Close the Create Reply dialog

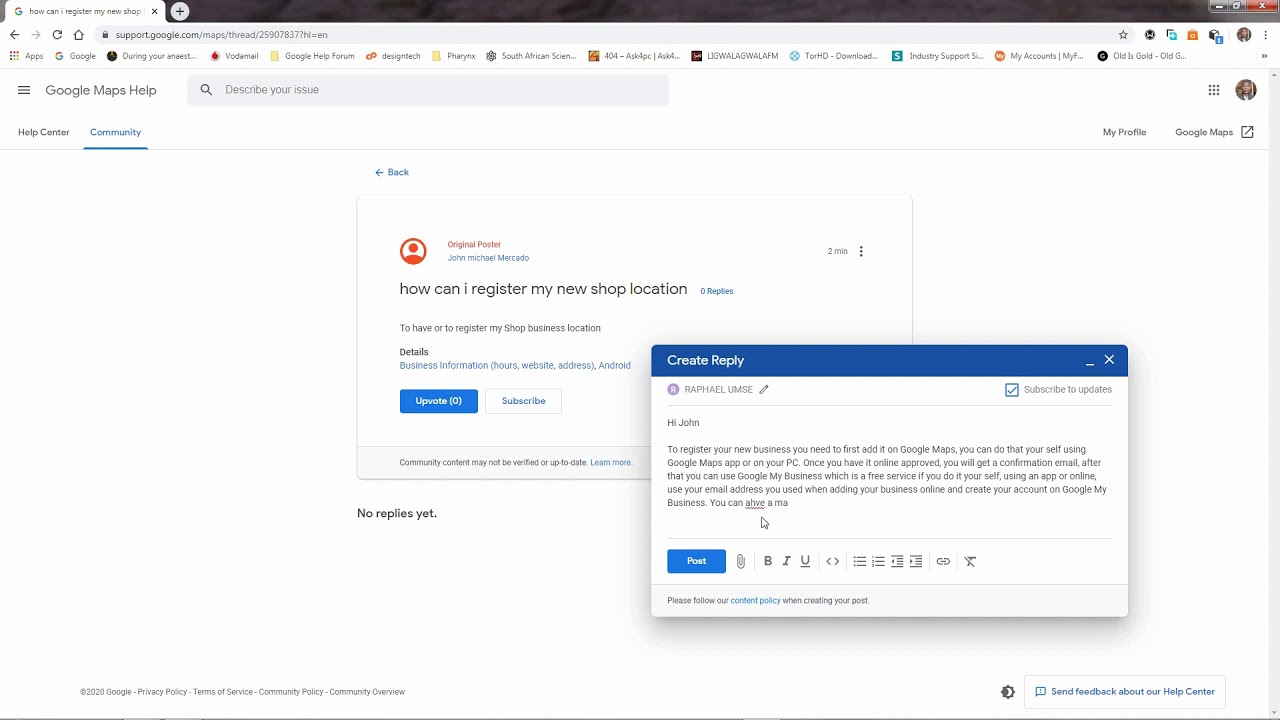[x=1109, y=360]
